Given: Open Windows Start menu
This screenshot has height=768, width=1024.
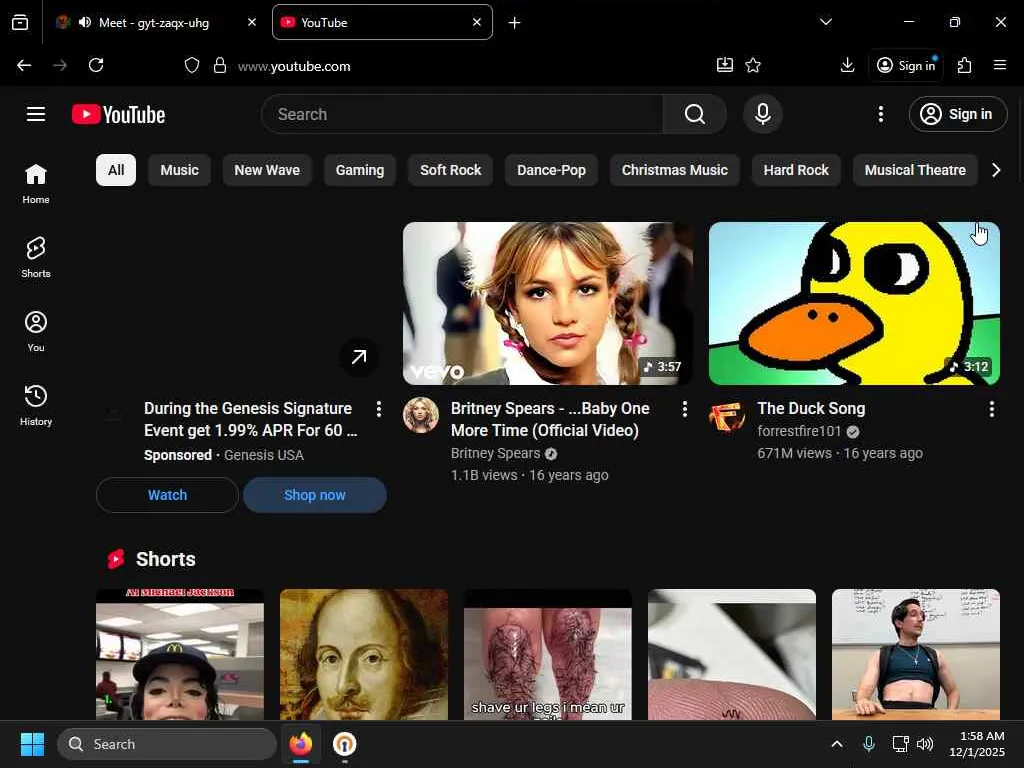Looking at the screenshot, I should click(x=32, y=744).
